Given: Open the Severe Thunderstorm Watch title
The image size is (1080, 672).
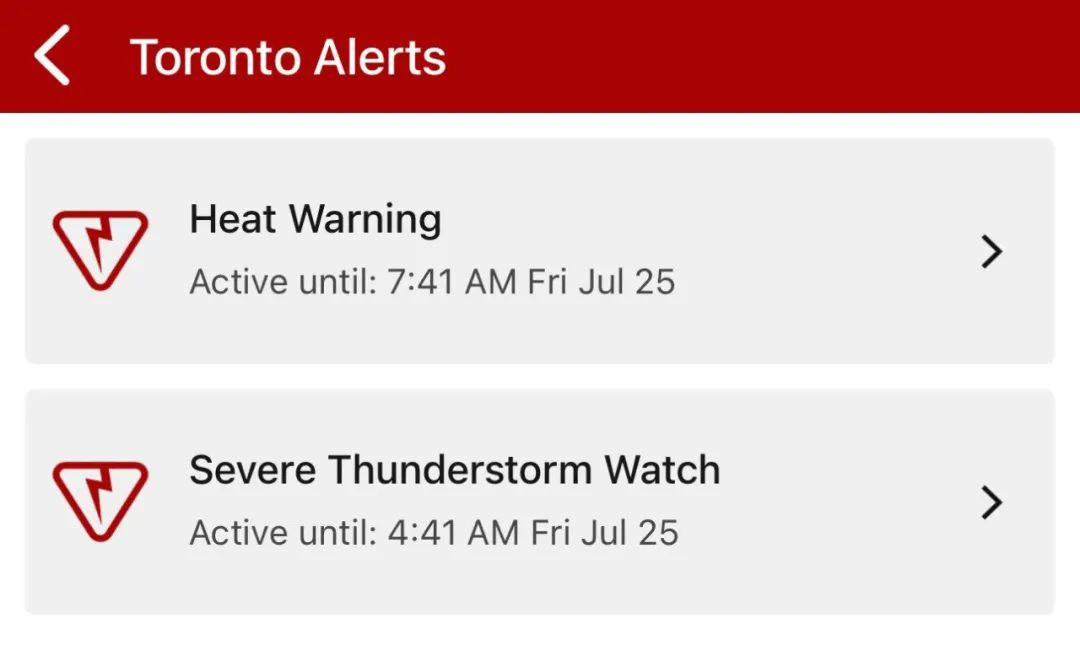Looking at the screenshot, I should click(455, 470).
